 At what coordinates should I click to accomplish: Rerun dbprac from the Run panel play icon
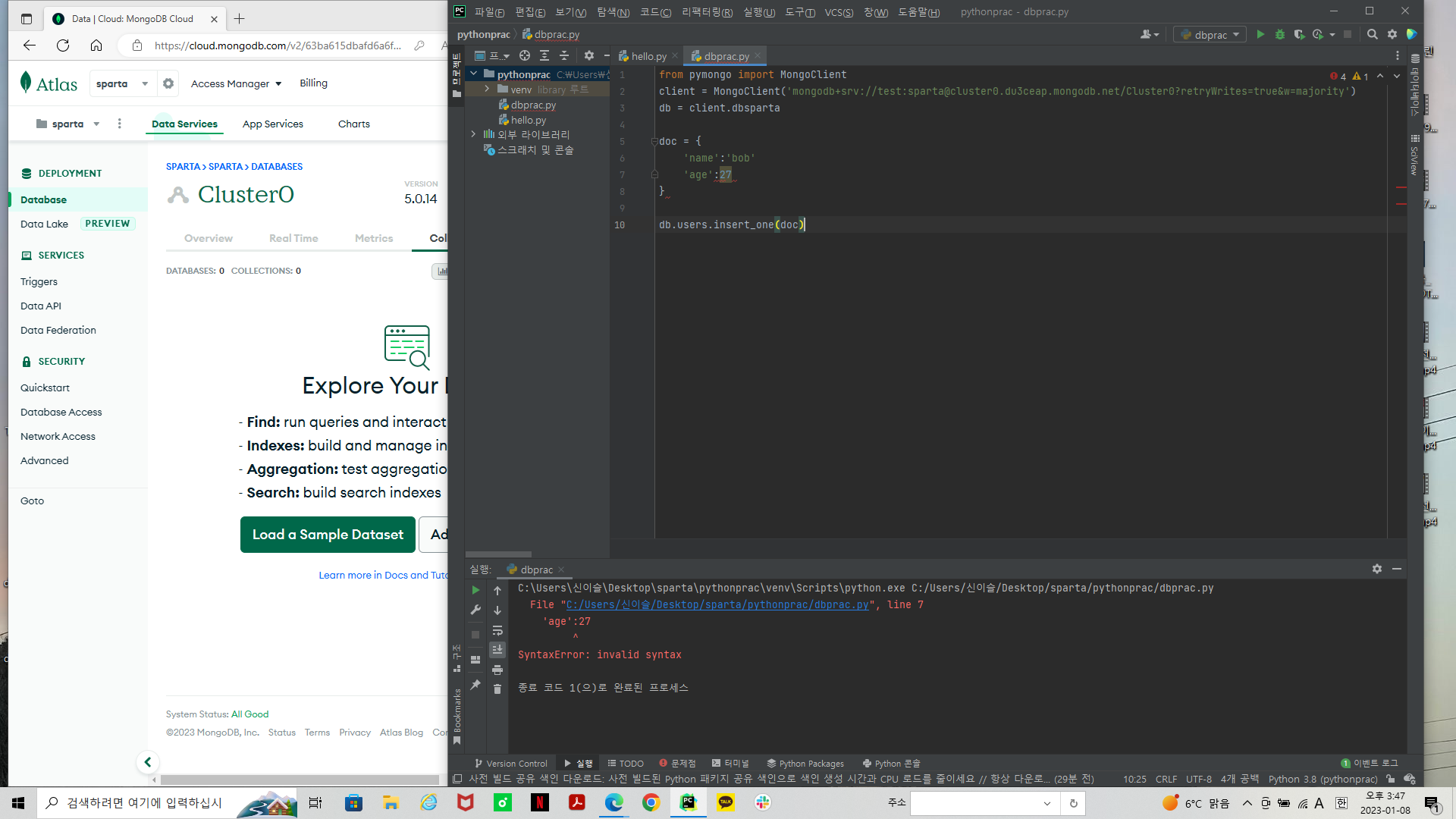coord(475,590)
